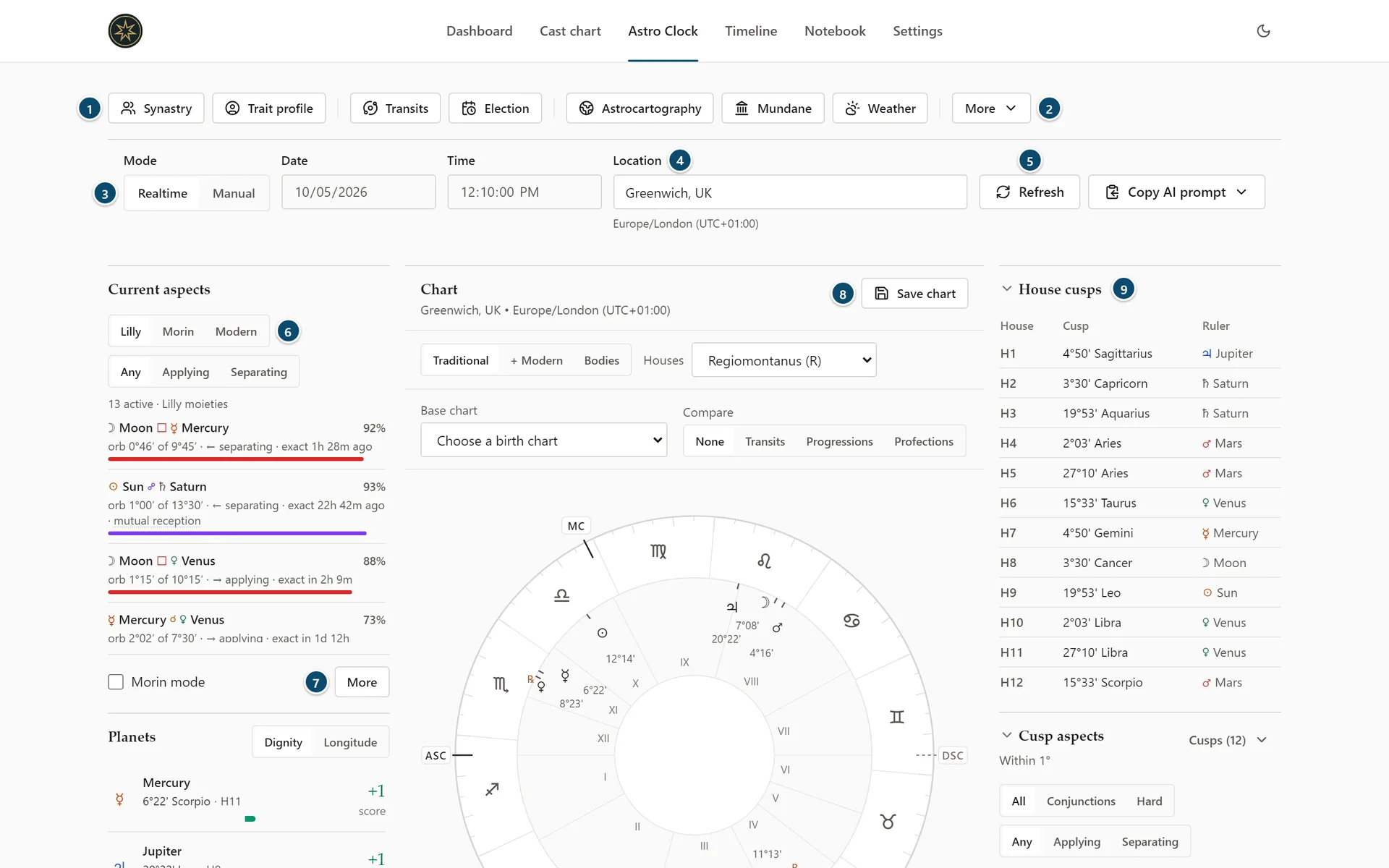Go to the Dashboard tab

pos(479,31)
